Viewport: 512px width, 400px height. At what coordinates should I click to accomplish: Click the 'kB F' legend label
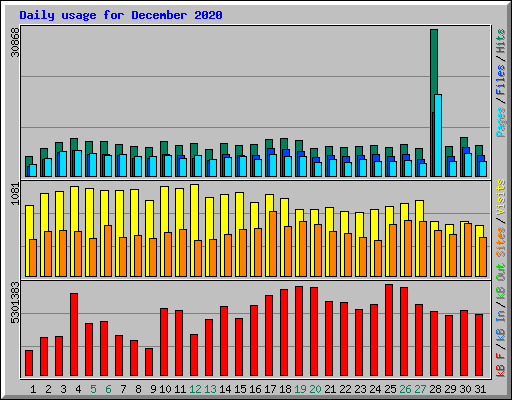501,365
